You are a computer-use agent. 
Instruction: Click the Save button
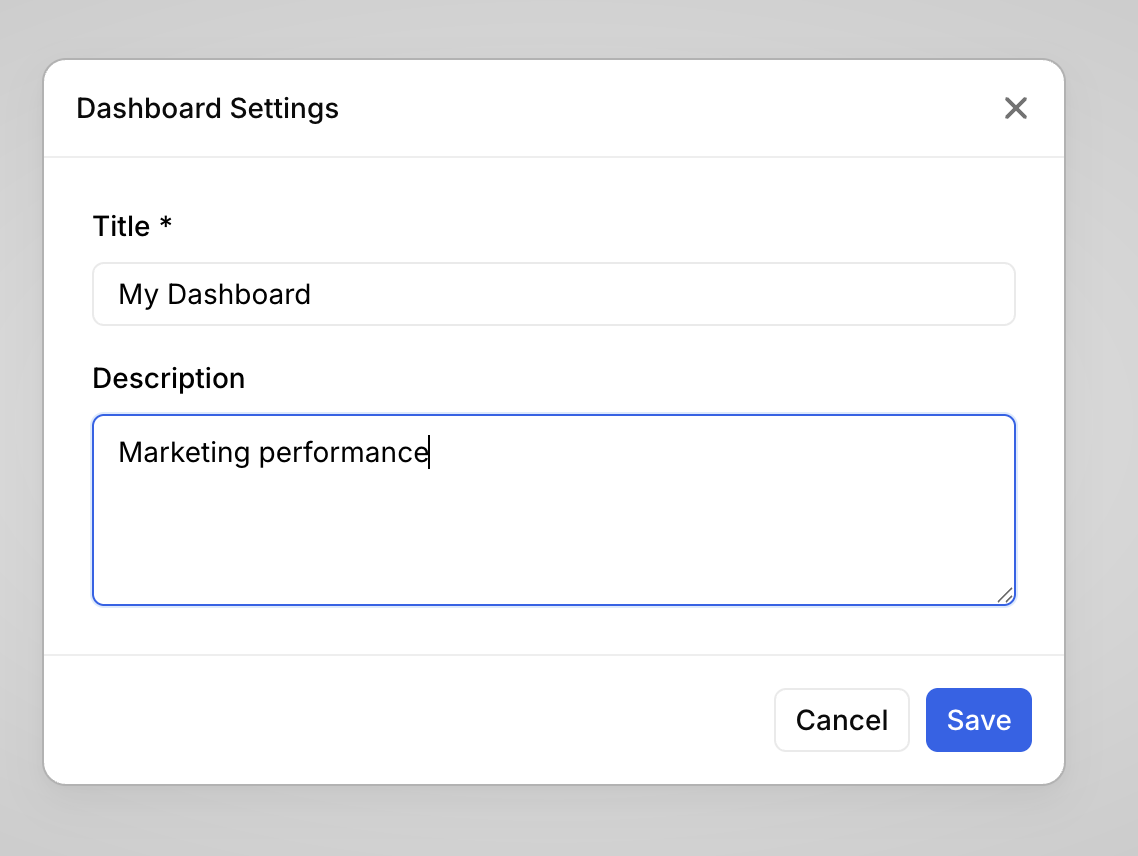point(978,720)
